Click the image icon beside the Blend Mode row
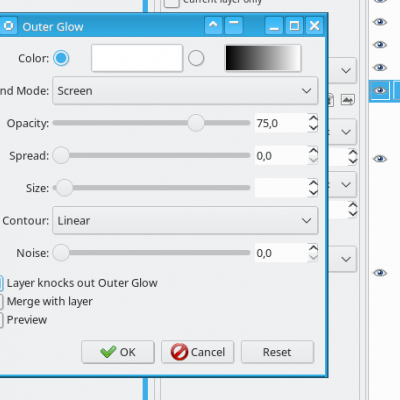Image resolution: width=400 pixels, height=400 pixels. (x=348, y=100)
